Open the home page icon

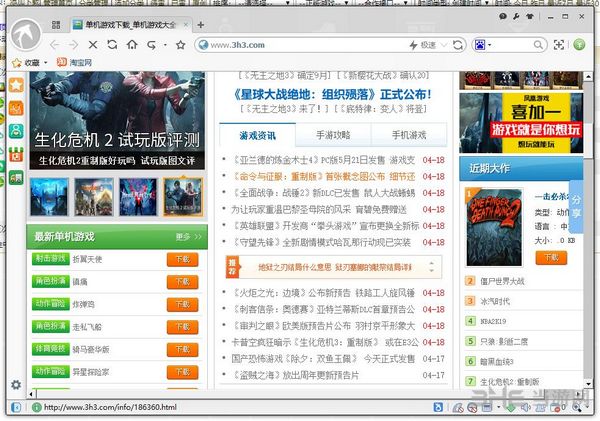pos(132,45)
